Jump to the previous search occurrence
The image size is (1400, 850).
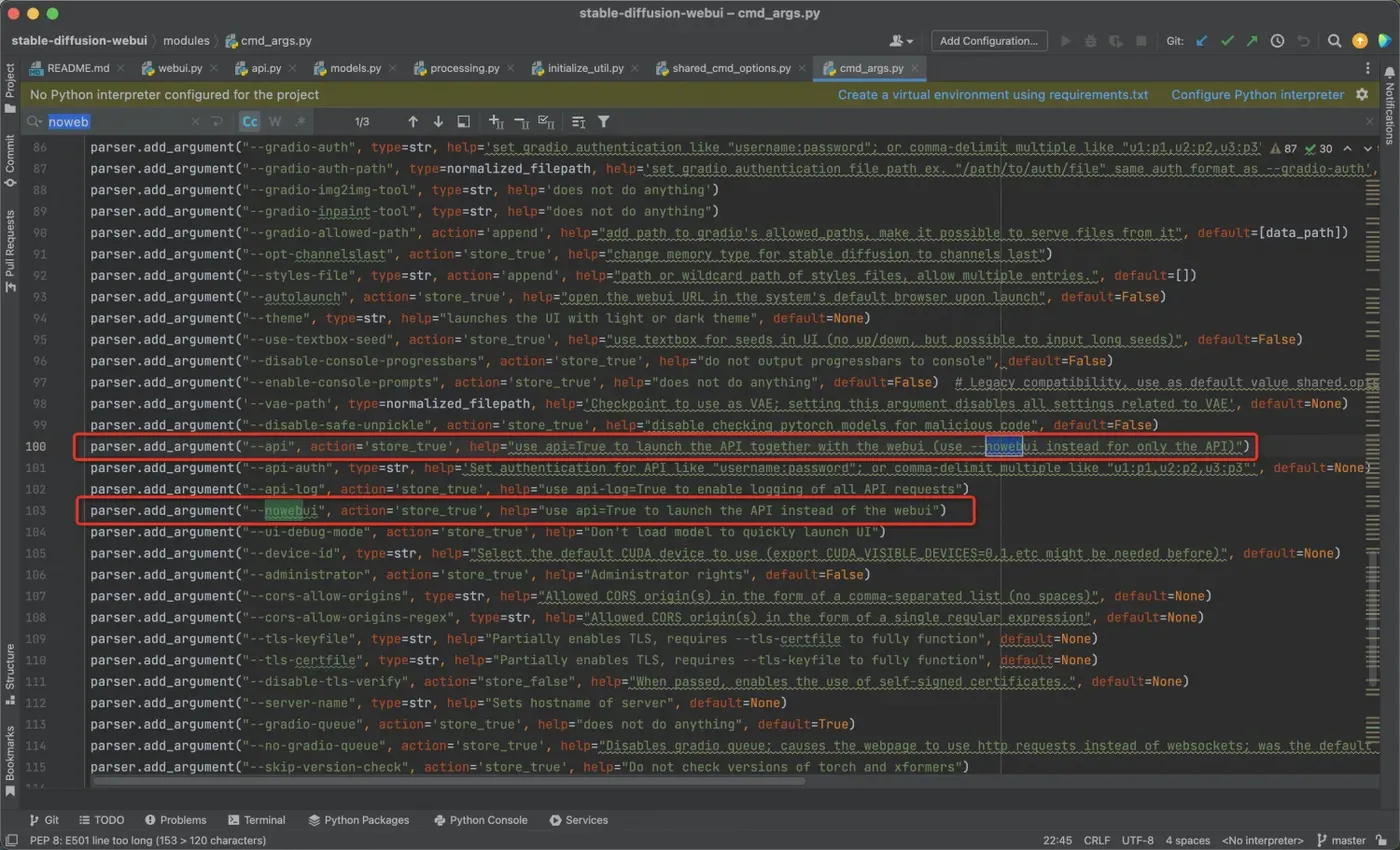click(413, 121)
